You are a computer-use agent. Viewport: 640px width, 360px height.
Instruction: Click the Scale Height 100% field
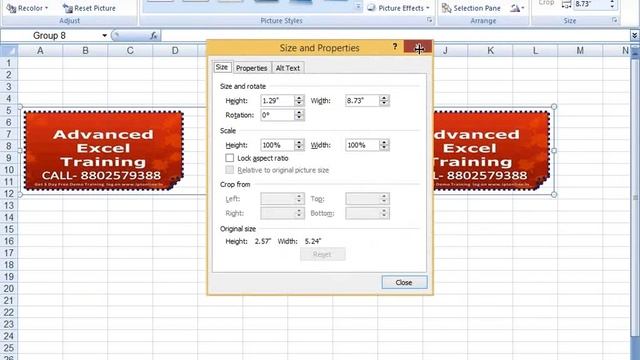[277, 145]
